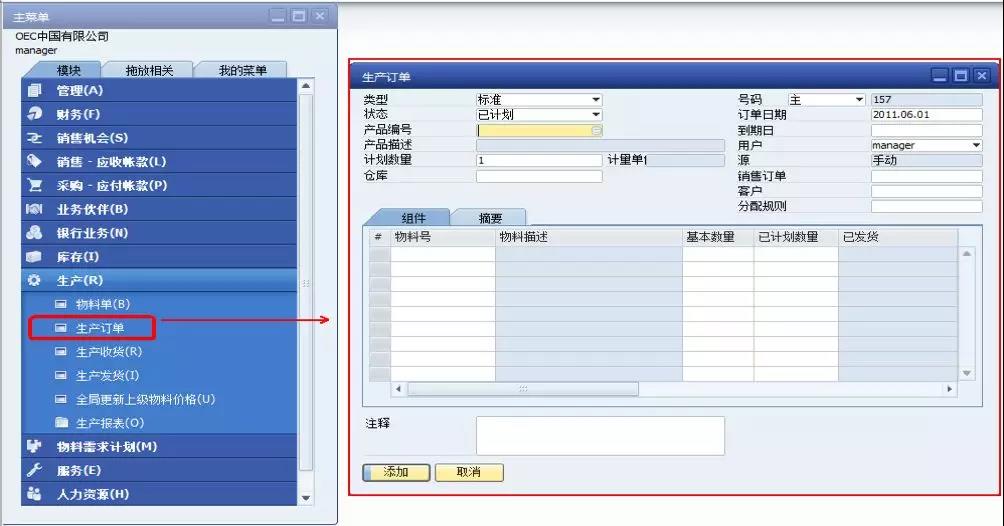Click the Sales Opportunities (销售机会) icon
The width and height of the screenshot is (1004, 526).
point(35,138)
